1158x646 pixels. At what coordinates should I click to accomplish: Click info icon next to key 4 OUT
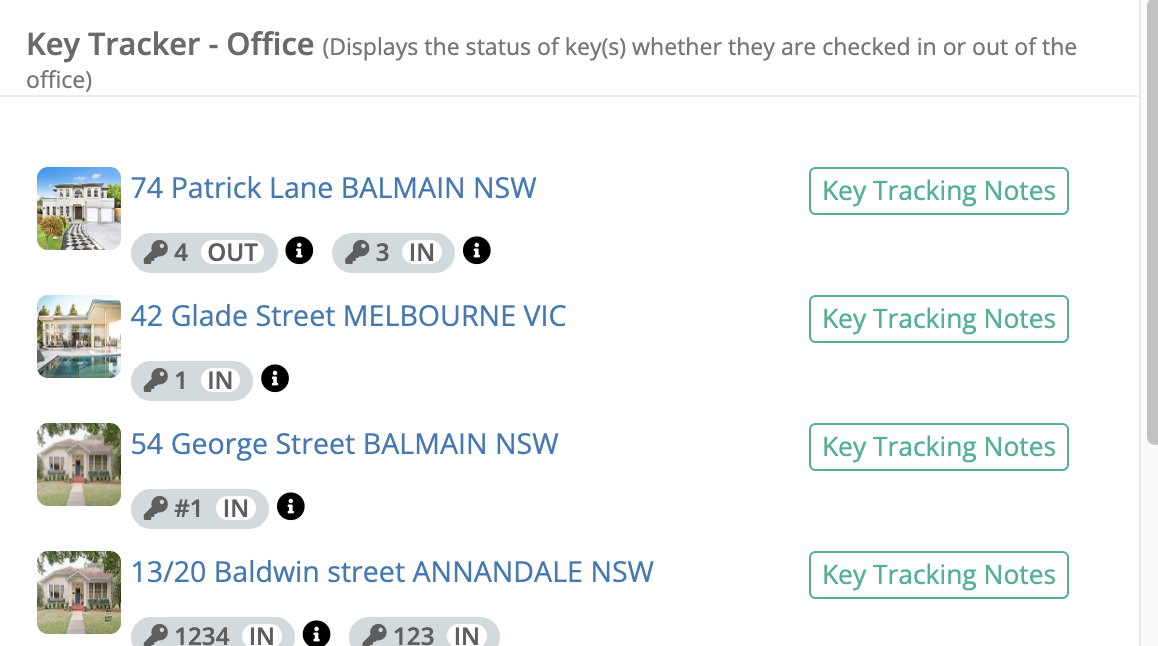click(299, 250)
